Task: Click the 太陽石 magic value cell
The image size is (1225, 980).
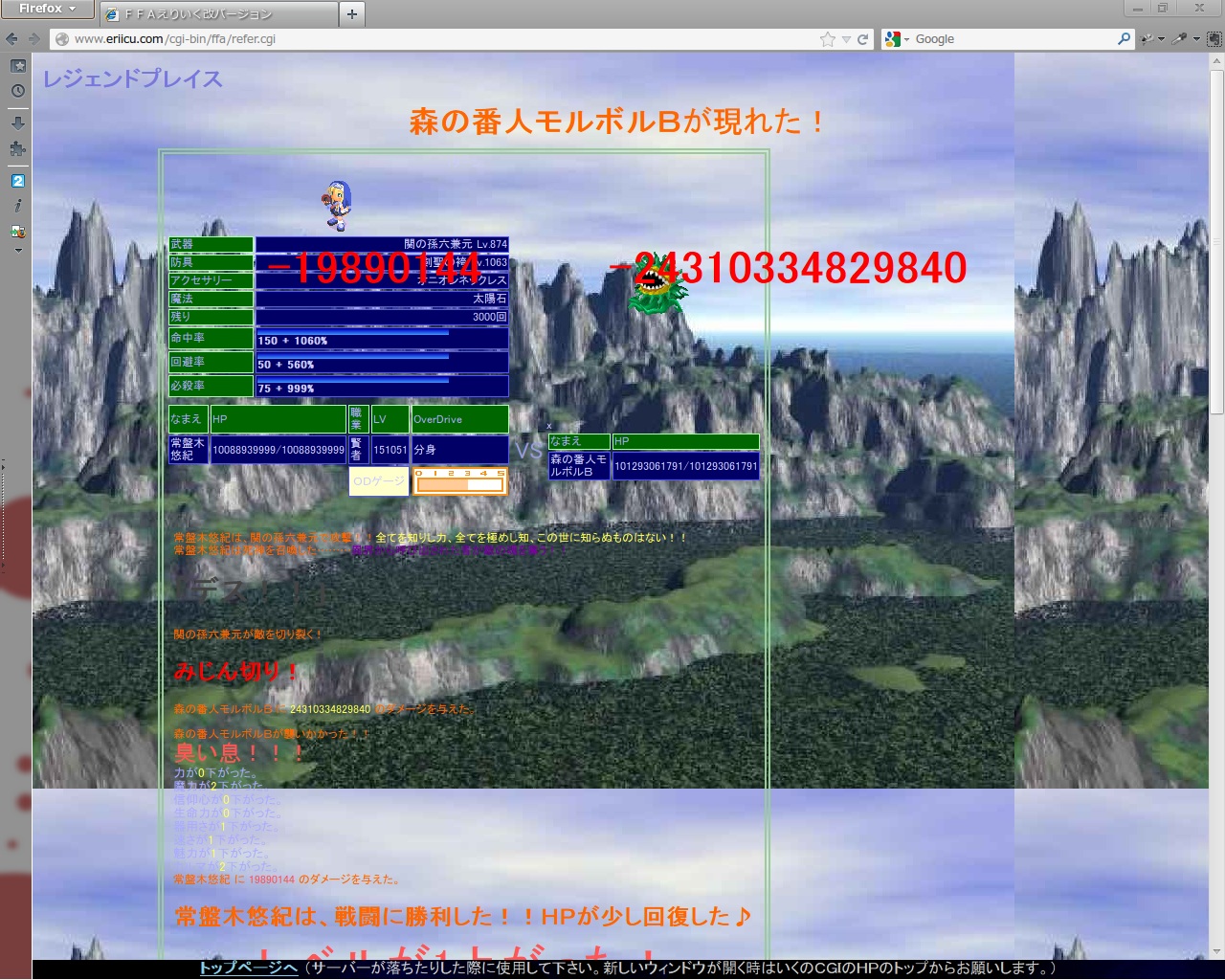Action: click(382, 299)
